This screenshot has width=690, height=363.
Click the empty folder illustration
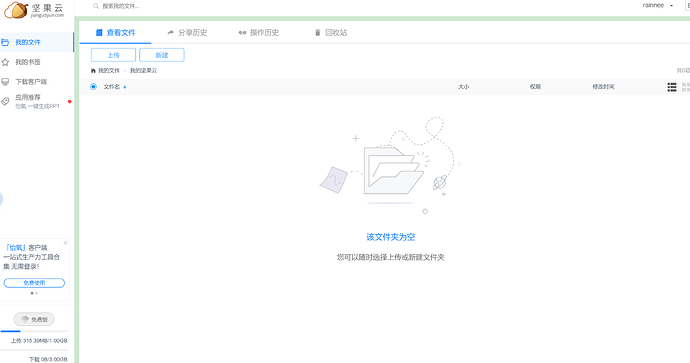tap(391, 165)
